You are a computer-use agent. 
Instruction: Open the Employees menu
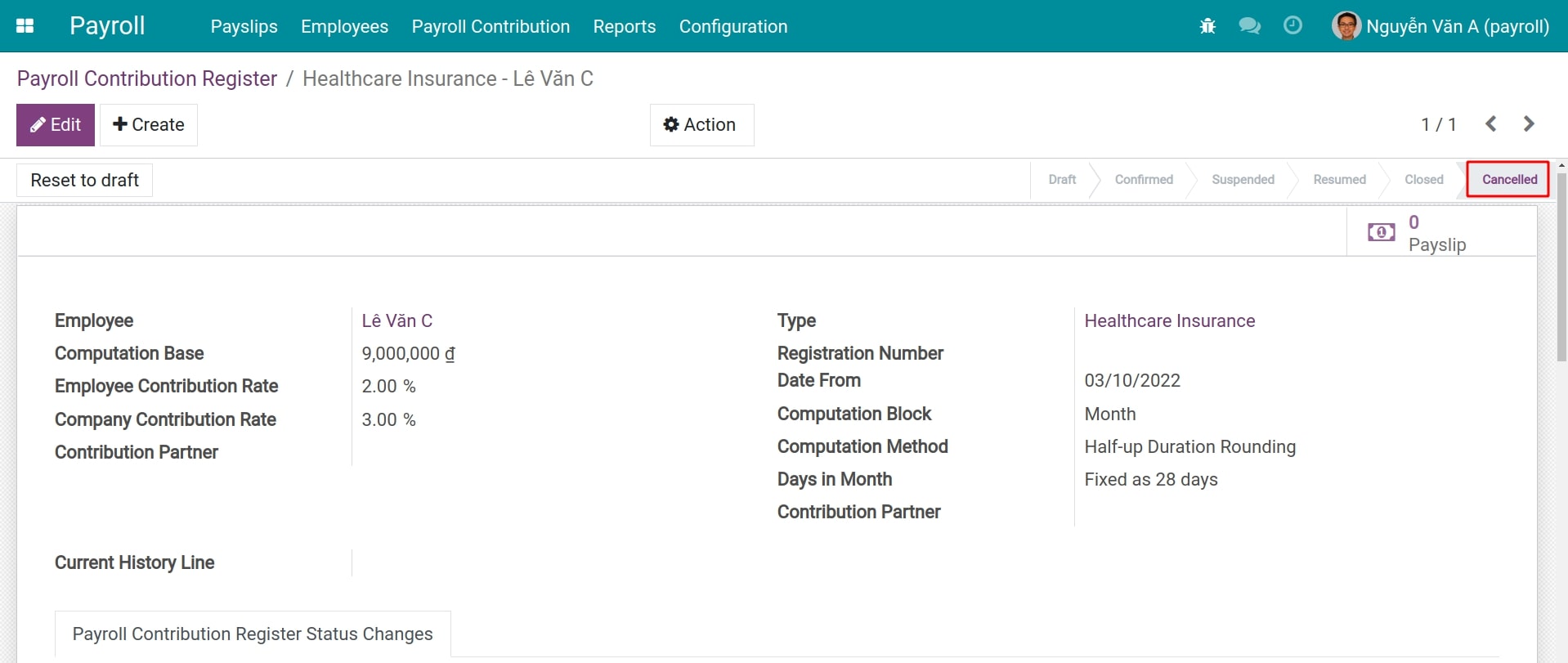tap(344, 26)
